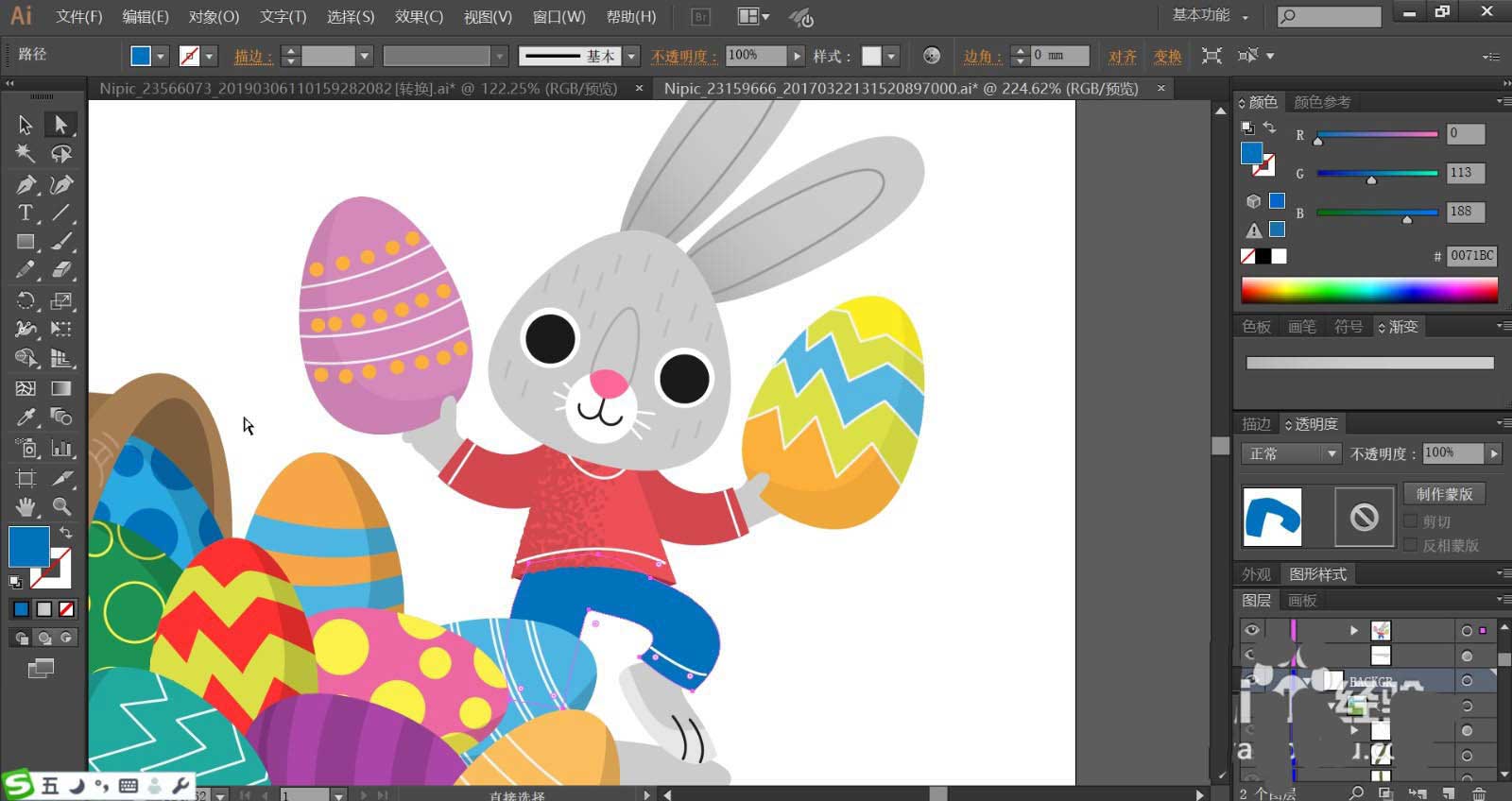Select the Type tool

[x=26, y=213]
